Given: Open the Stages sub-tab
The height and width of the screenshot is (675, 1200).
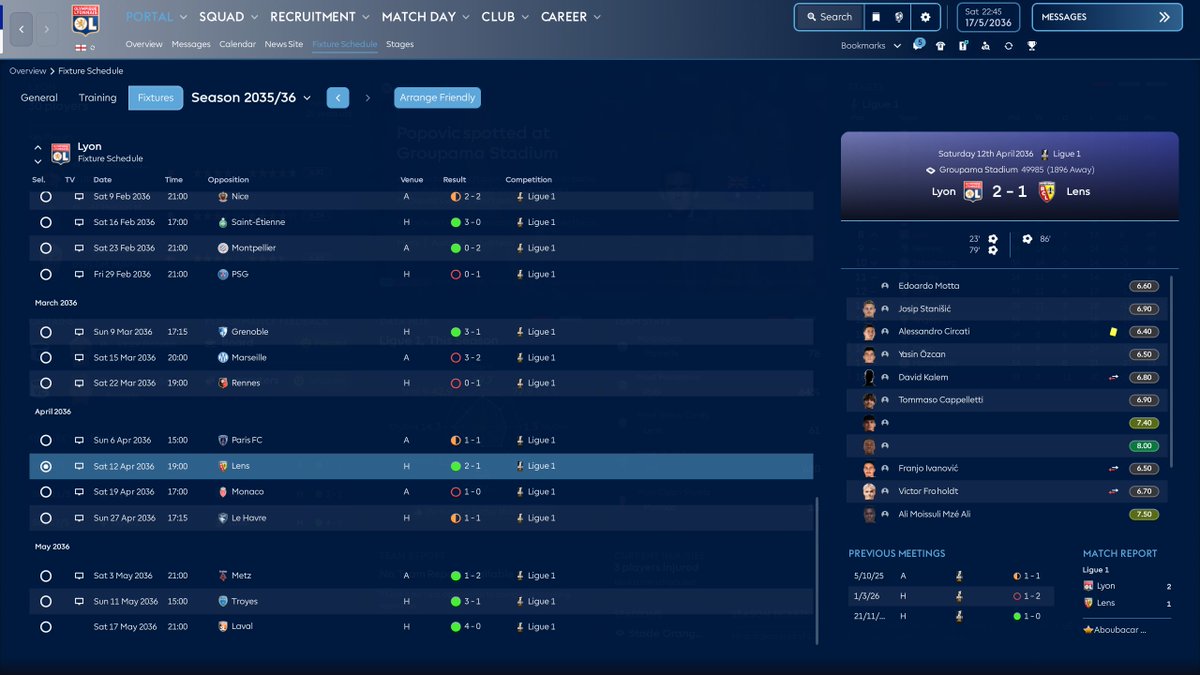Looking at the screenshot, I should [400, 44].
